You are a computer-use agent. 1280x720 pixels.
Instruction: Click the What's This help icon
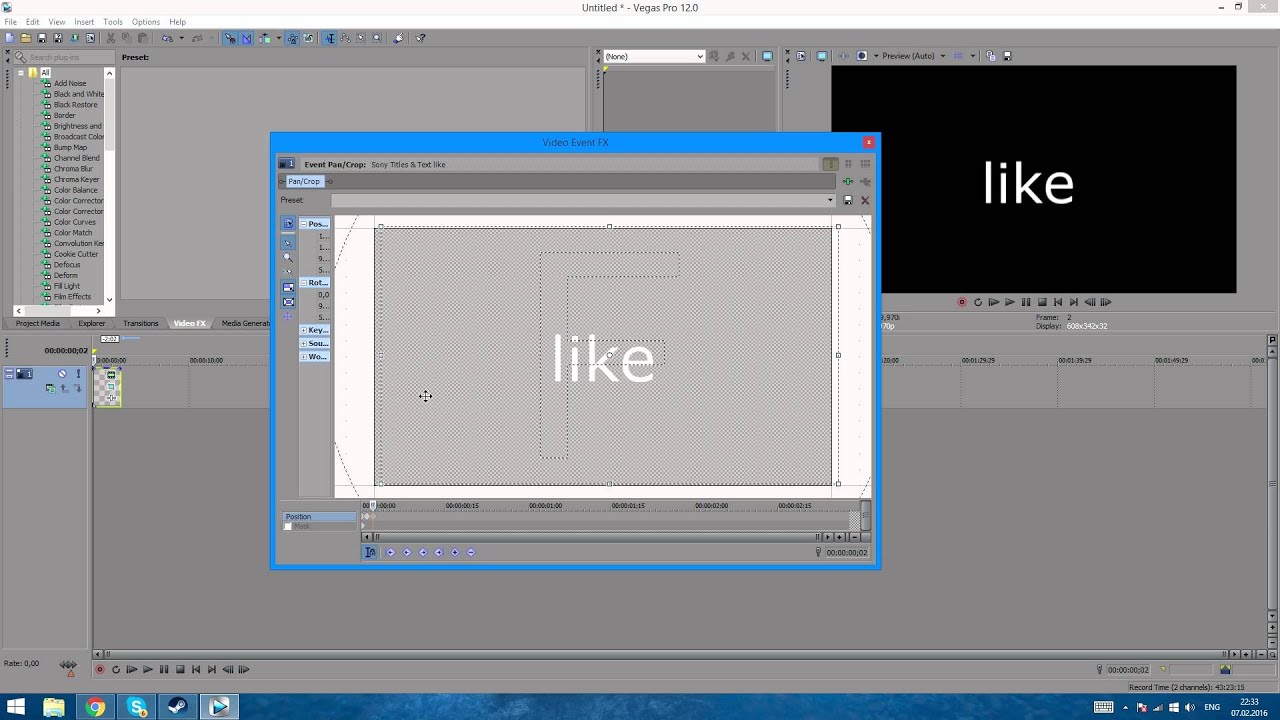point(420,38)
